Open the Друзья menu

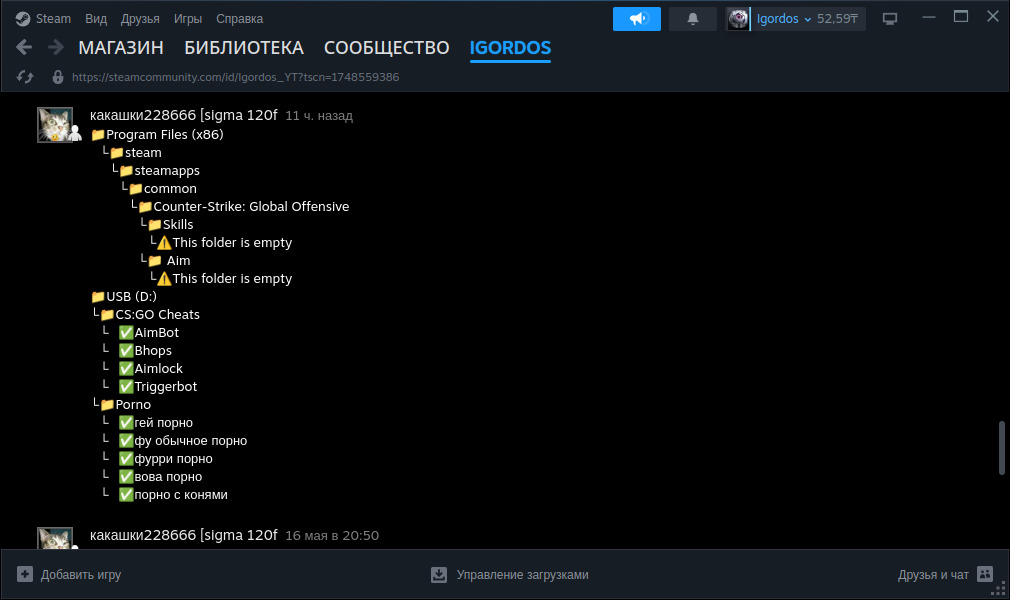click(140, 19)
